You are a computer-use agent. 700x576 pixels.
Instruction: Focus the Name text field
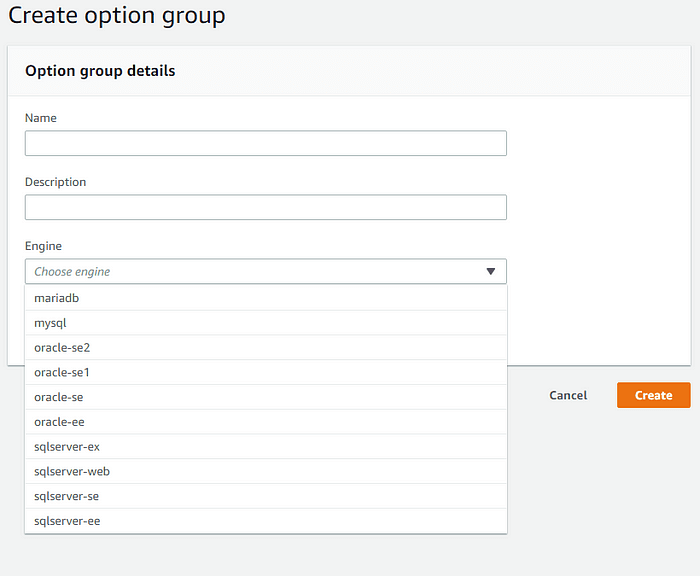click(x=266, y=143)
